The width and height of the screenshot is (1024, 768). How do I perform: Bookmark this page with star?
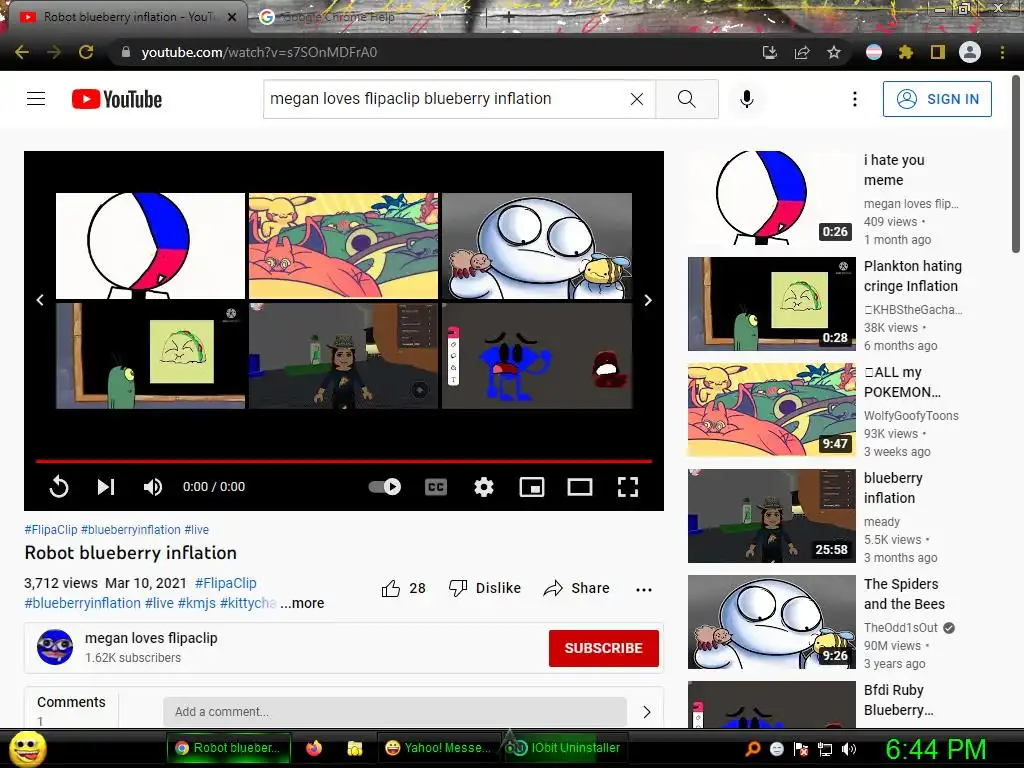(834, 52)
